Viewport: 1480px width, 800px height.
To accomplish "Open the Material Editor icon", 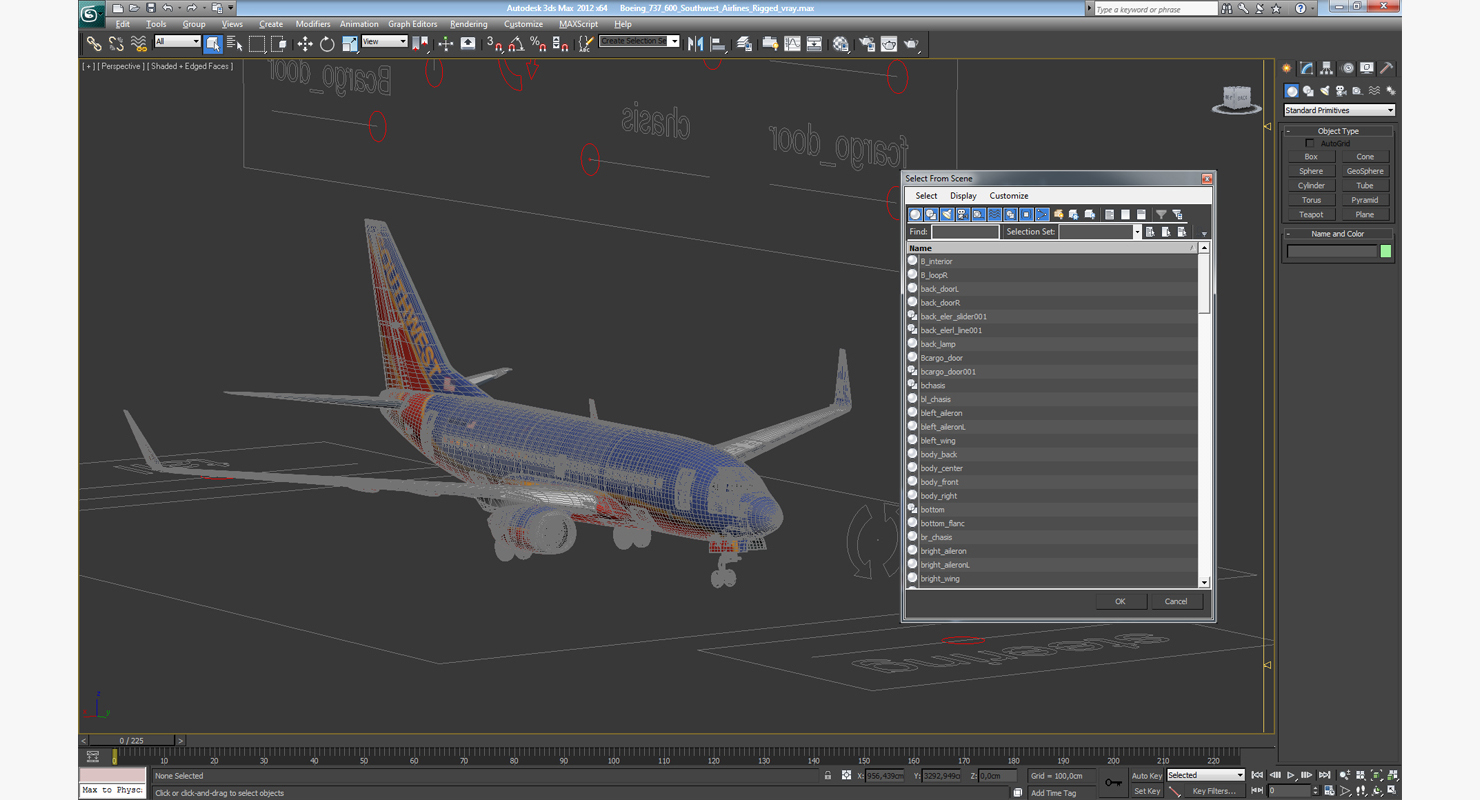I will 840,44.
